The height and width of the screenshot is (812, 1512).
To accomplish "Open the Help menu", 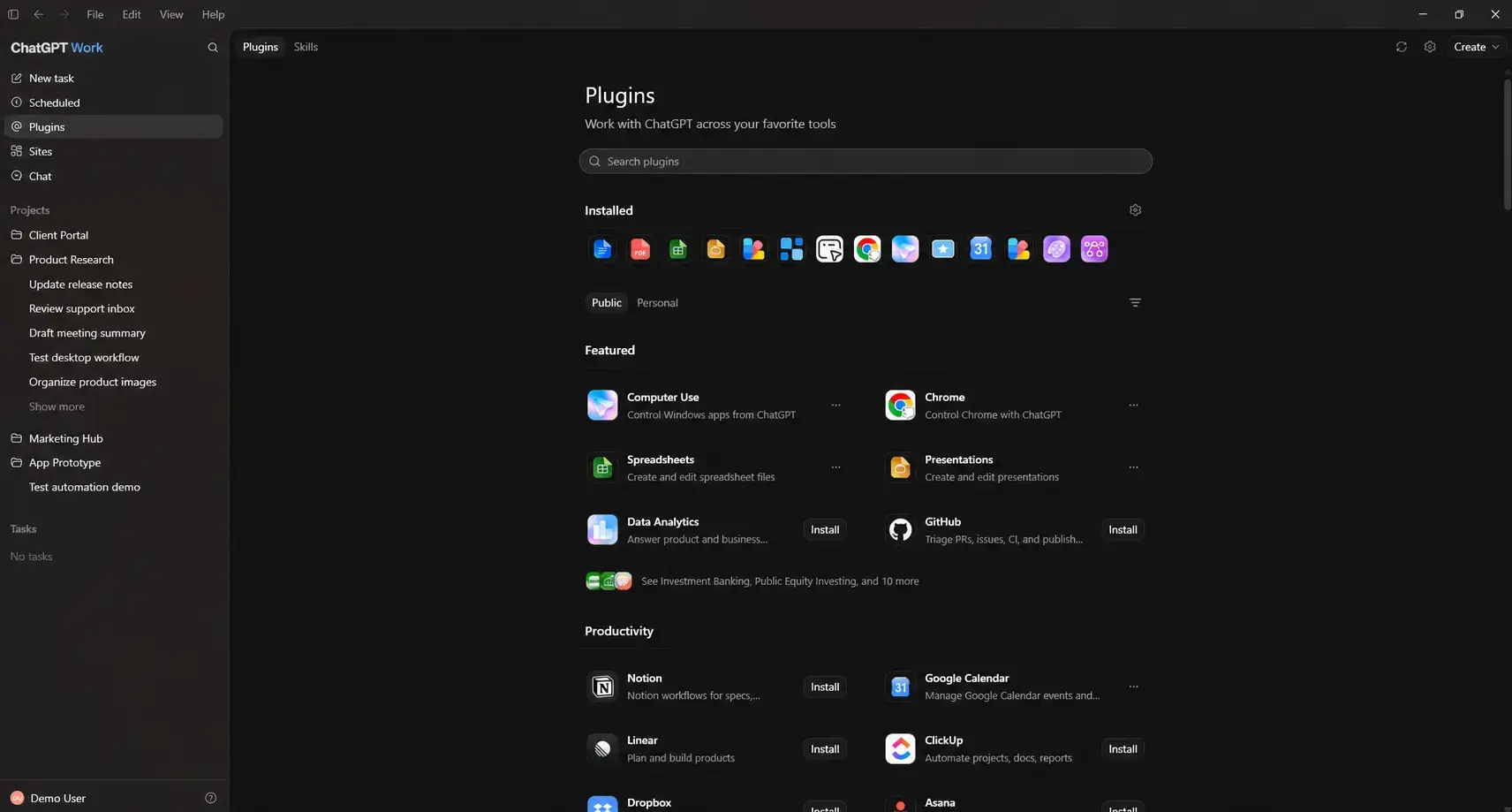I will pos(213,14).
